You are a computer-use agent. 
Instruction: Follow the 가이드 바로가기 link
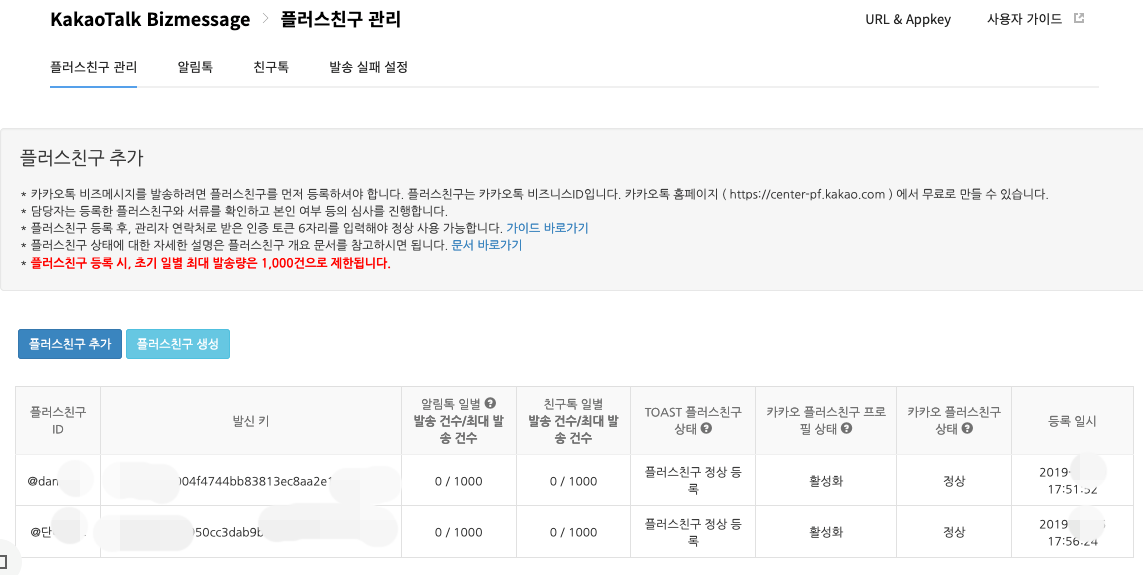[547, 228]
